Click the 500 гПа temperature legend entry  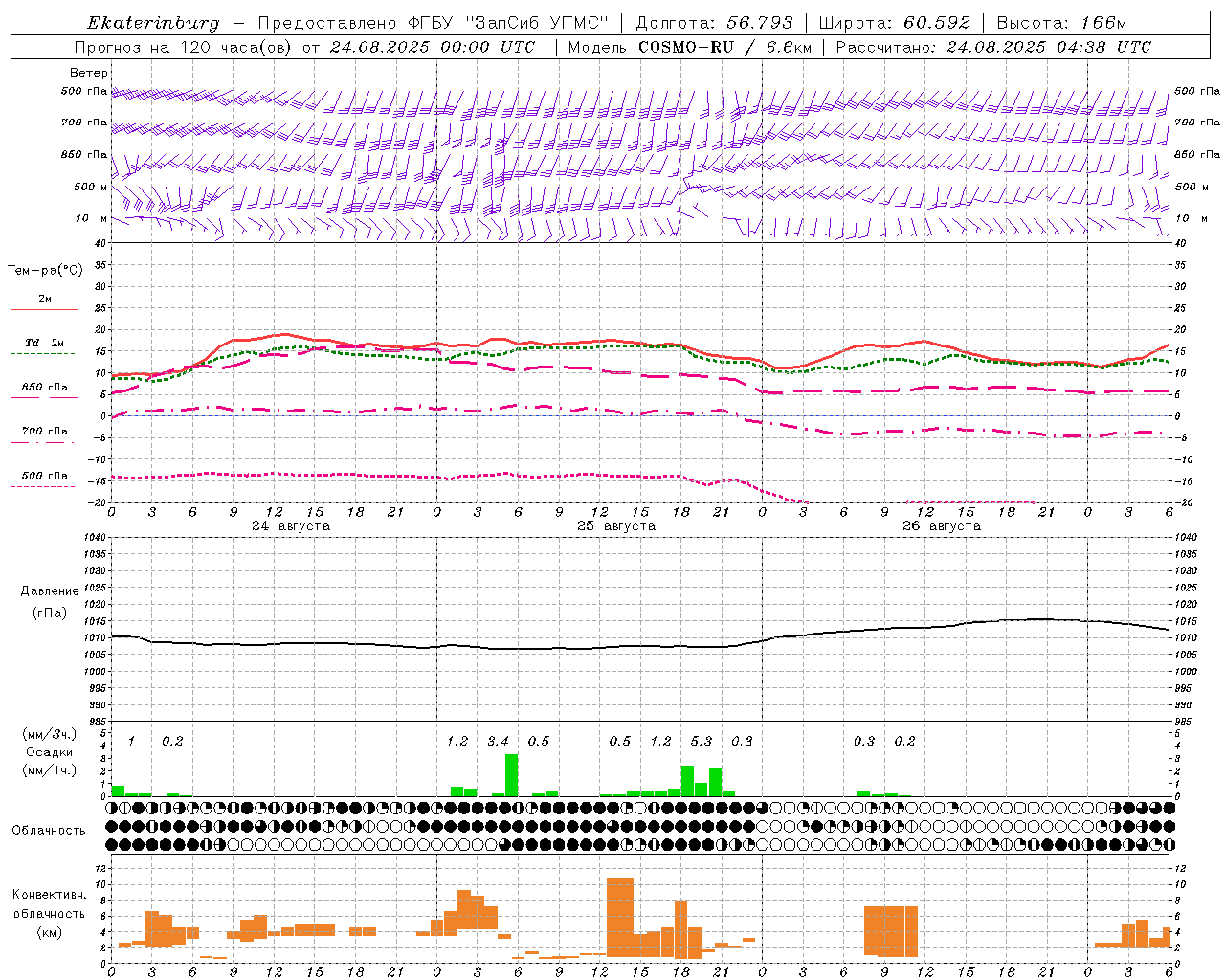pos(44,476)
